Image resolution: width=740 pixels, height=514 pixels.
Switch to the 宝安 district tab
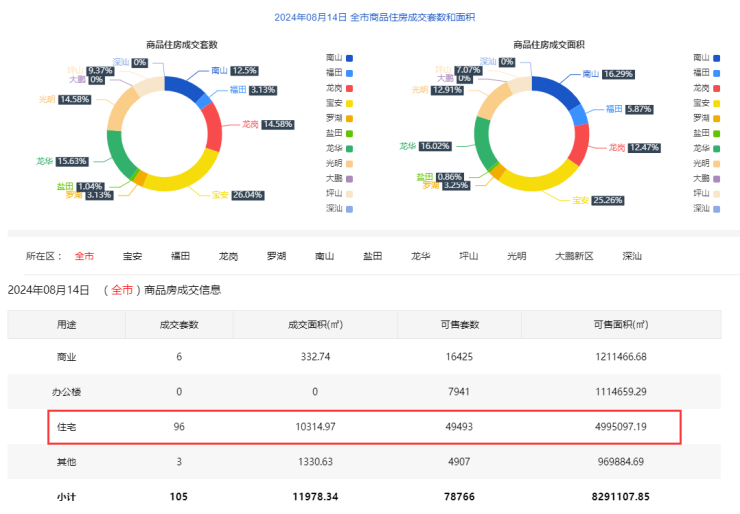[132, 256]
